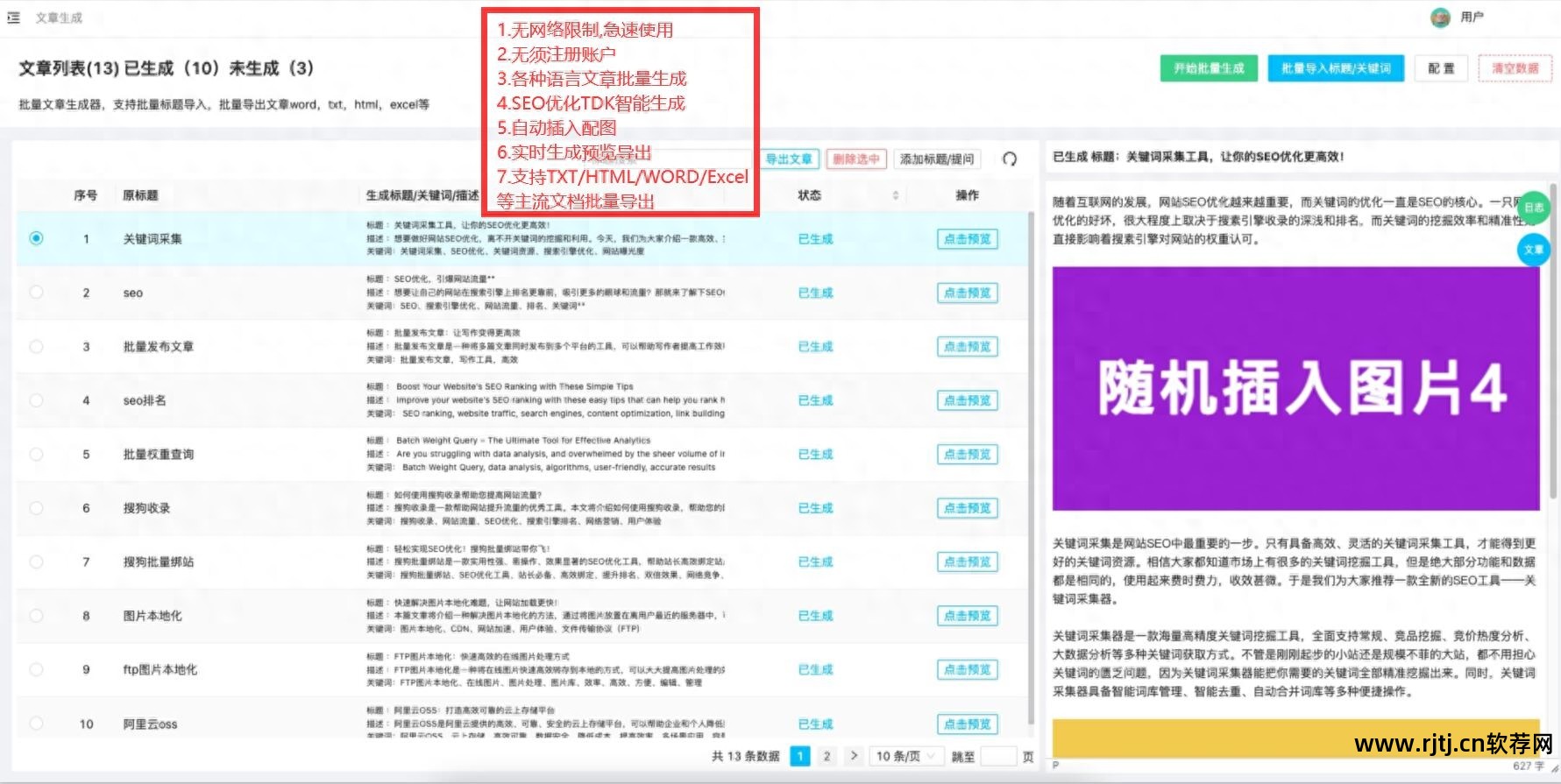The image size is (1561, 784).
Task: Open the 配置 settings button
Action: pyautogui.click(x=1441, y=68)
